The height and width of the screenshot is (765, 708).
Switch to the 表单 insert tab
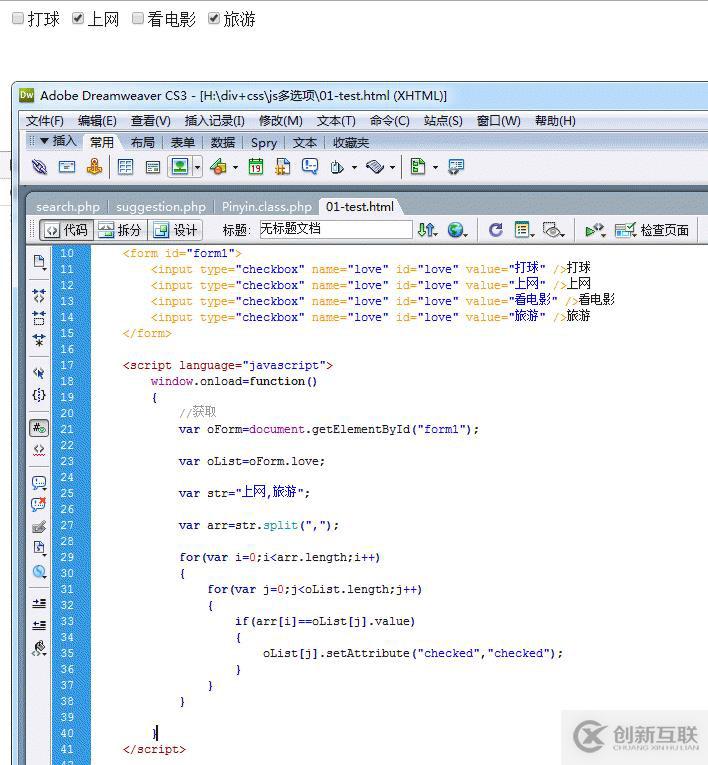[x=182, y=142]
